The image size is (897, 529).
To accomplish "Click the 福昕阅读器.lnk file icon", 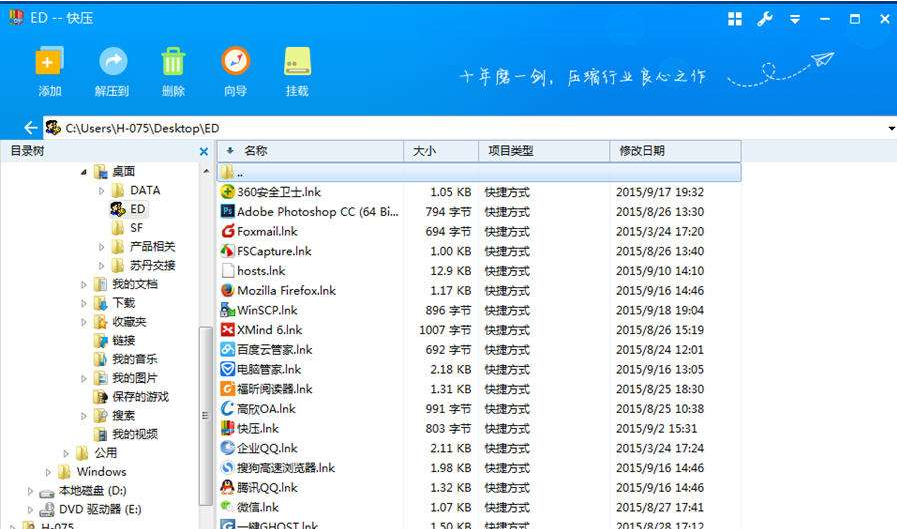I will (x=228, y=389).
